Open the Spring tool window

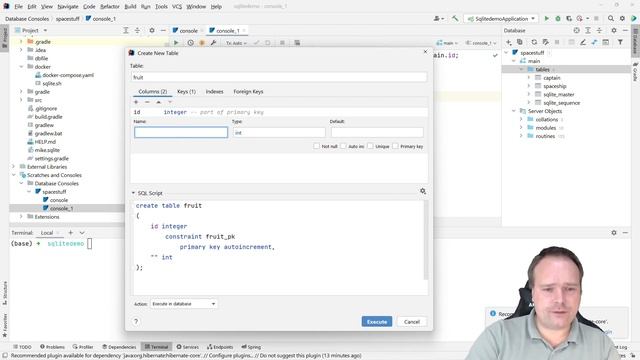(251, 347)
